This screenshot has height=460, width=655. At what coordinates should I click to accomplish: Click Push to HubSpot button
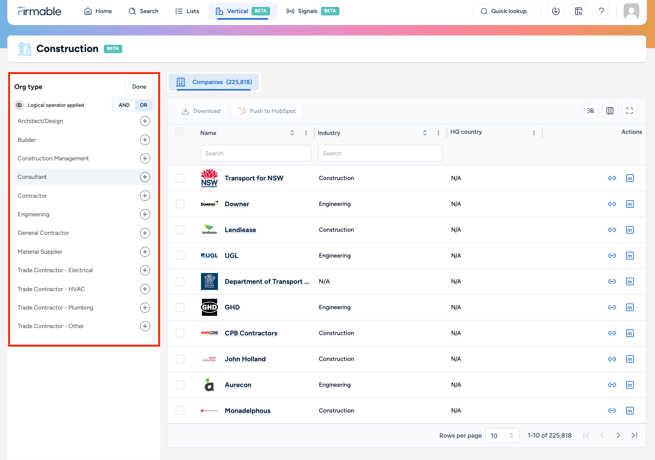click(x=267, y=111)
